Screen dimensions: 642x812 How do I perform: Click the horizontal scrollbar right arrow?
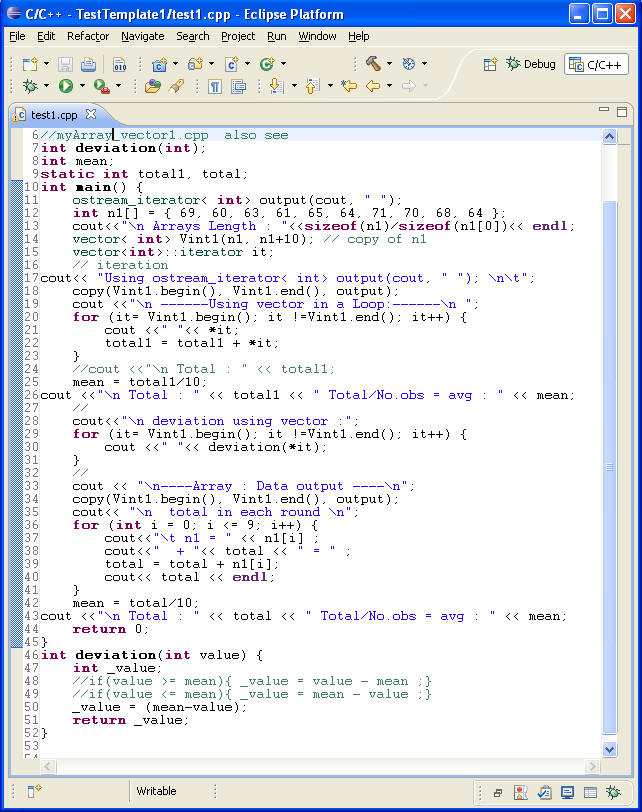[592, 766]
